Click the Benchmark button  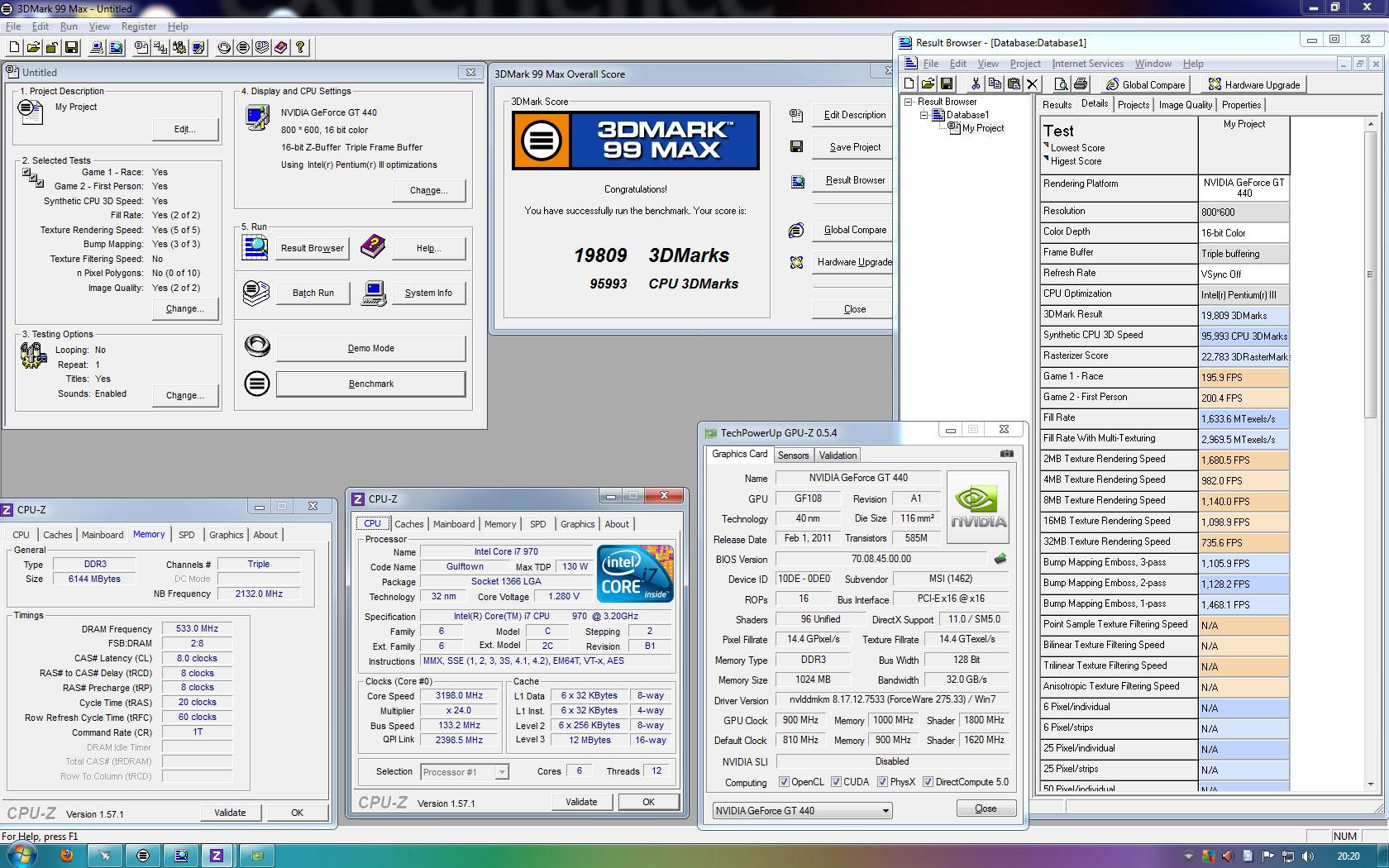[370, 384]
